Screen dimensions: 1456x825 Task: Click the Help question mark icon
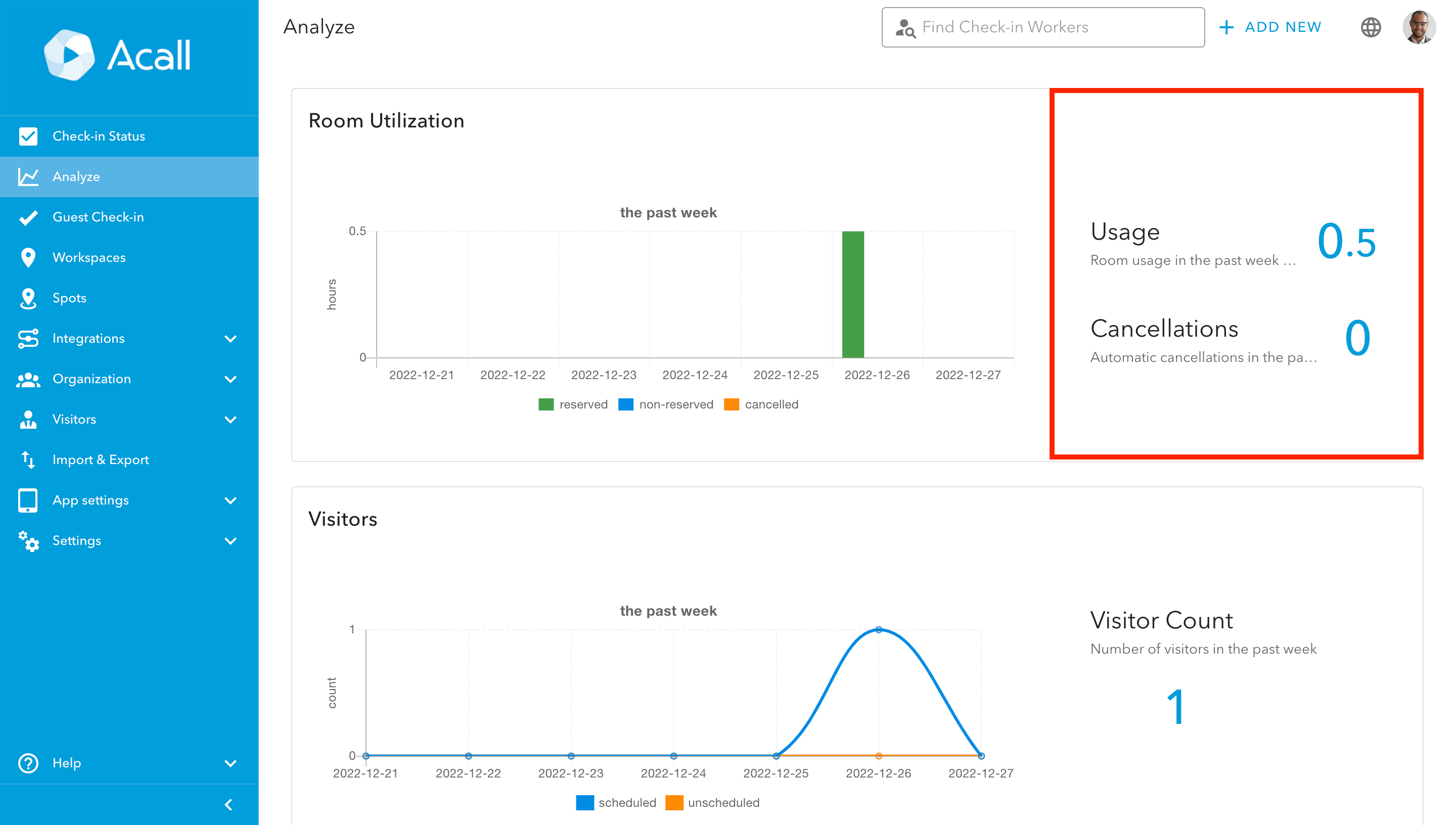(x=28, y=763)
